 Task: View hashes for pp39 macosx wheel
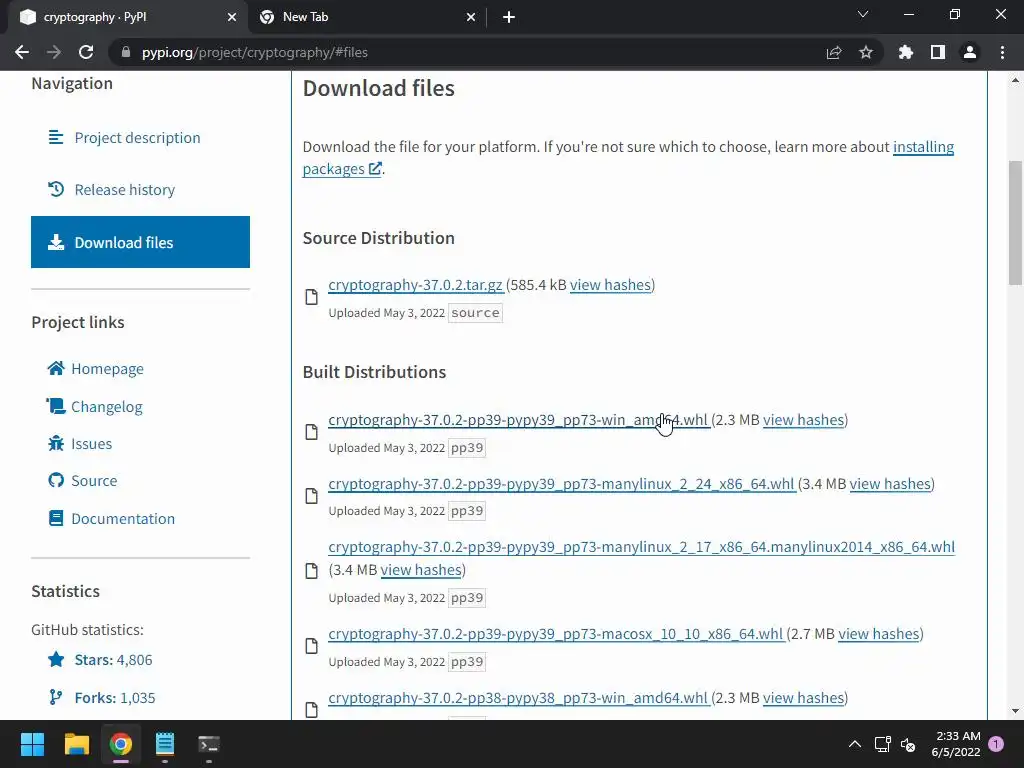click(x=879, y=634)
